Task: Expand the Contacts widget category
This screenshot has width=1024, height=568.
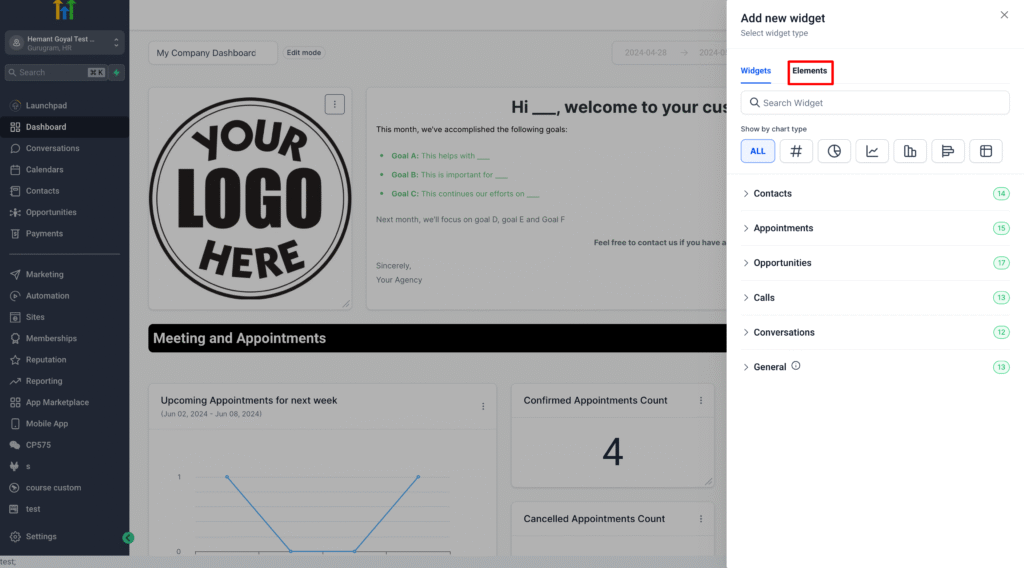Action: [x=772, y=194]
